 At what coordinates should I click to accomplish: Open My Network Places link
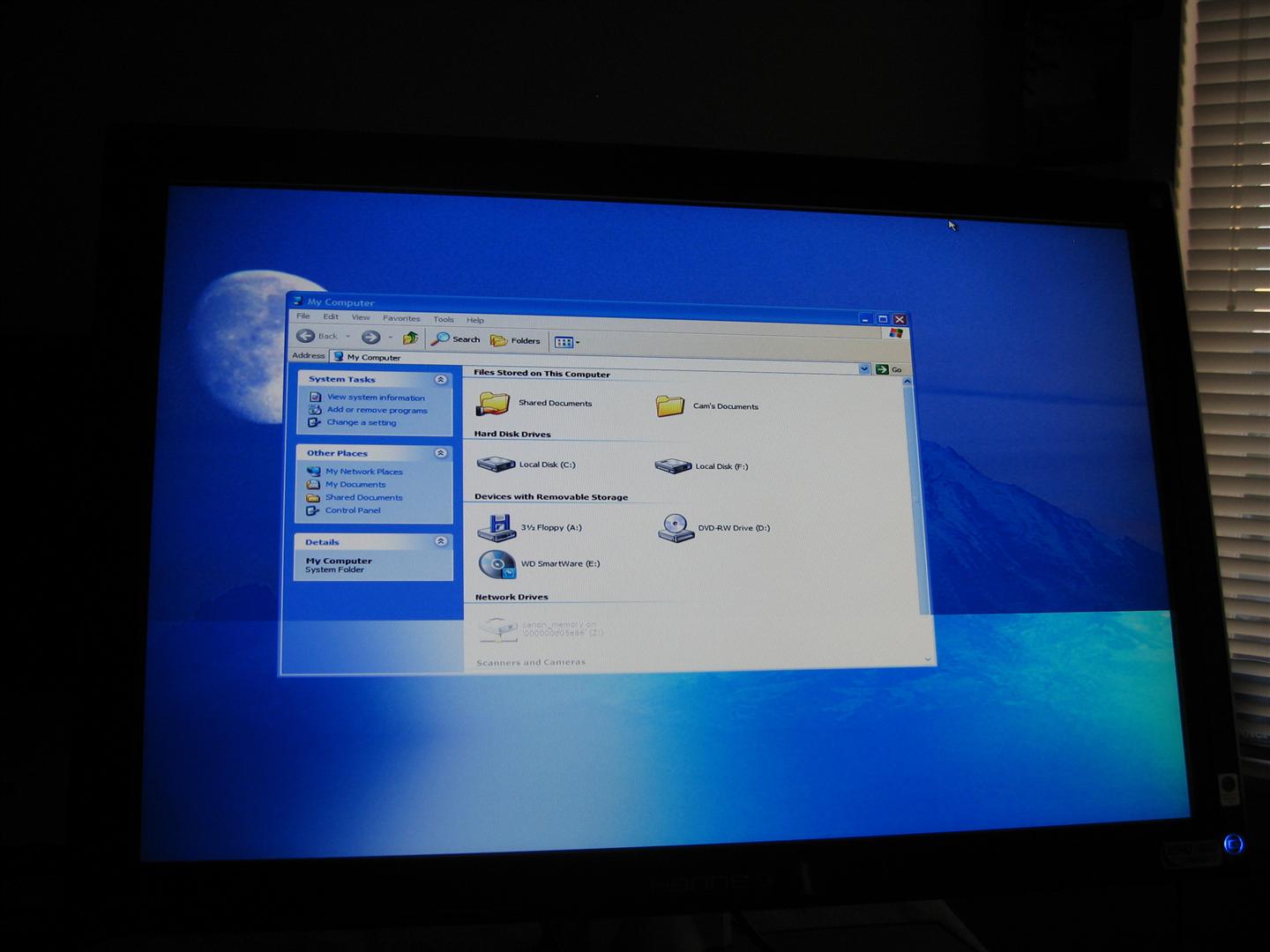(364, 472)
